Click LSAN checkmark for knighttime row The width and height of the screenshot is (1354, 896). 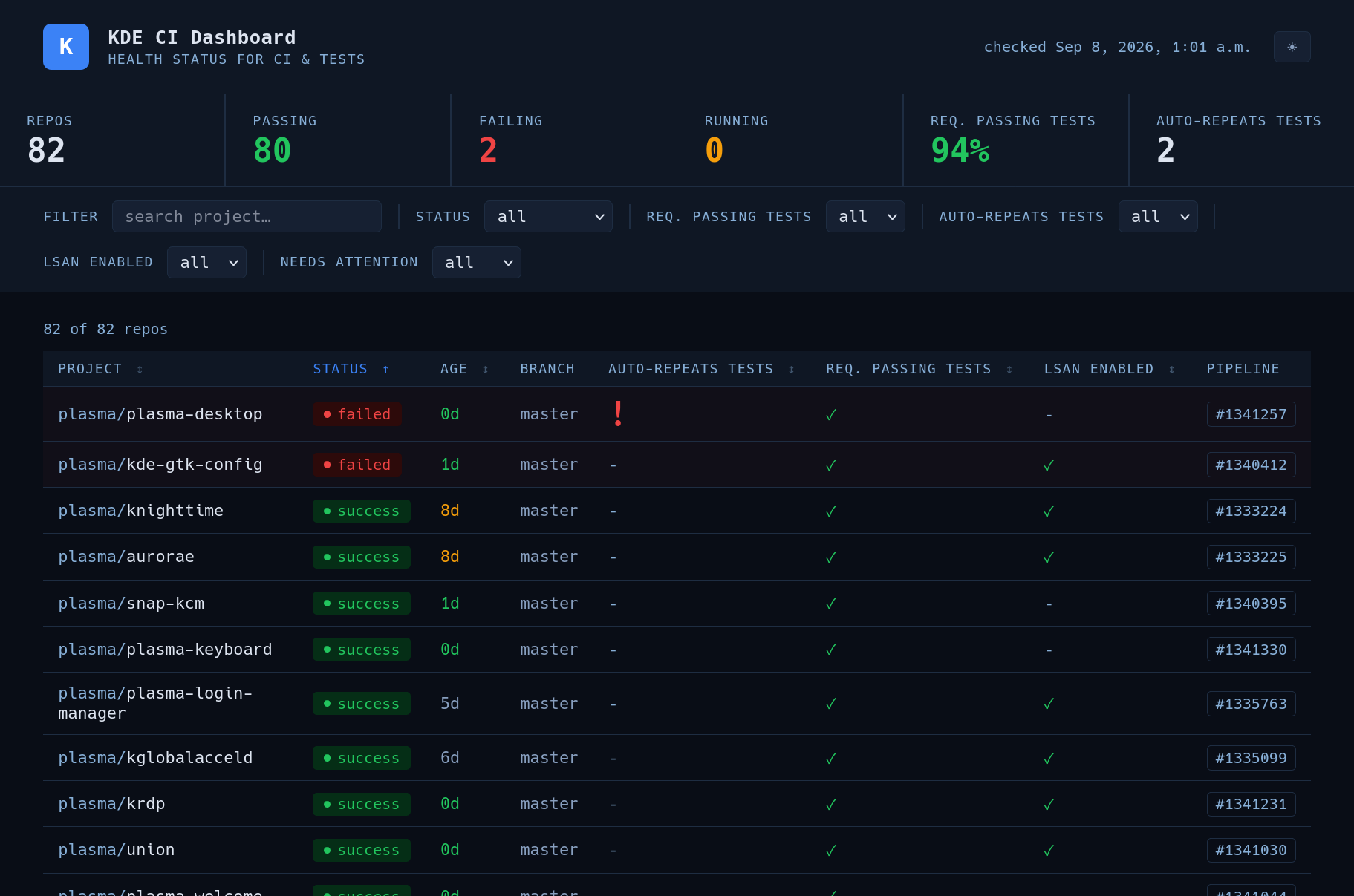1049,511
